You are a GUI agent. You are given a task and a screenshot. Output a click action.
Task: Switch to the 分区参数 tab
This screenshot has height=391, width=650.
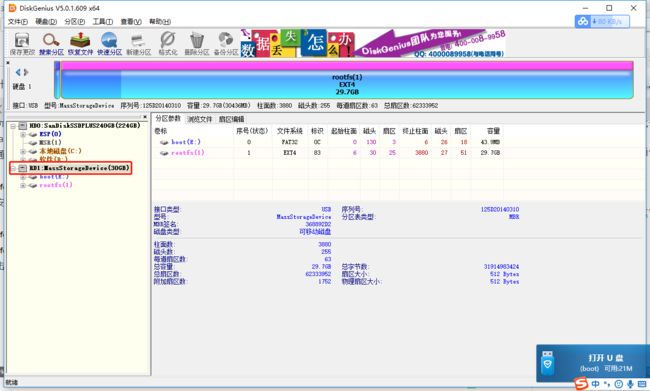(168, 119)
